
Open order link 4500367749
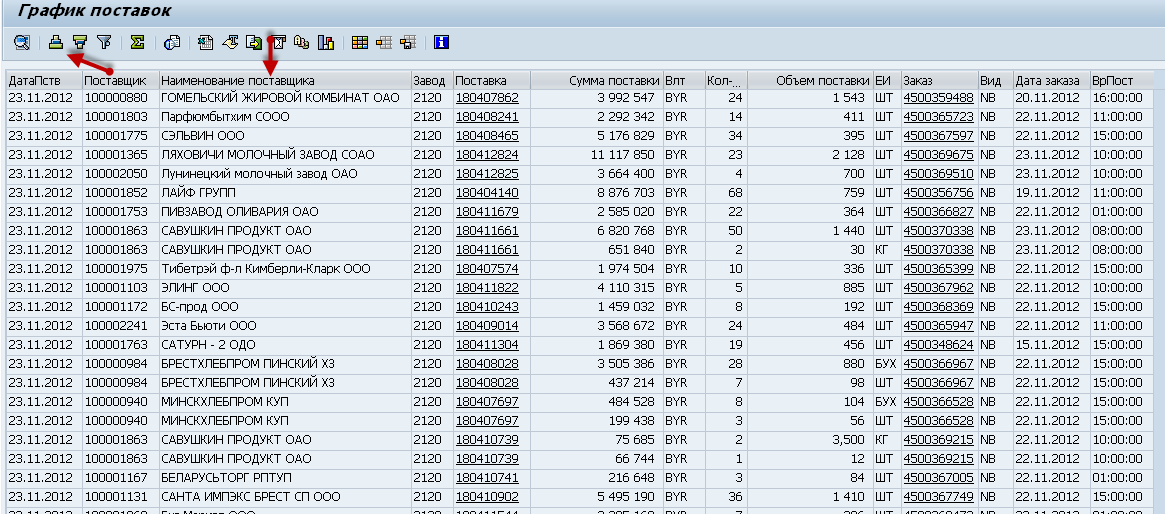(938, 497)
